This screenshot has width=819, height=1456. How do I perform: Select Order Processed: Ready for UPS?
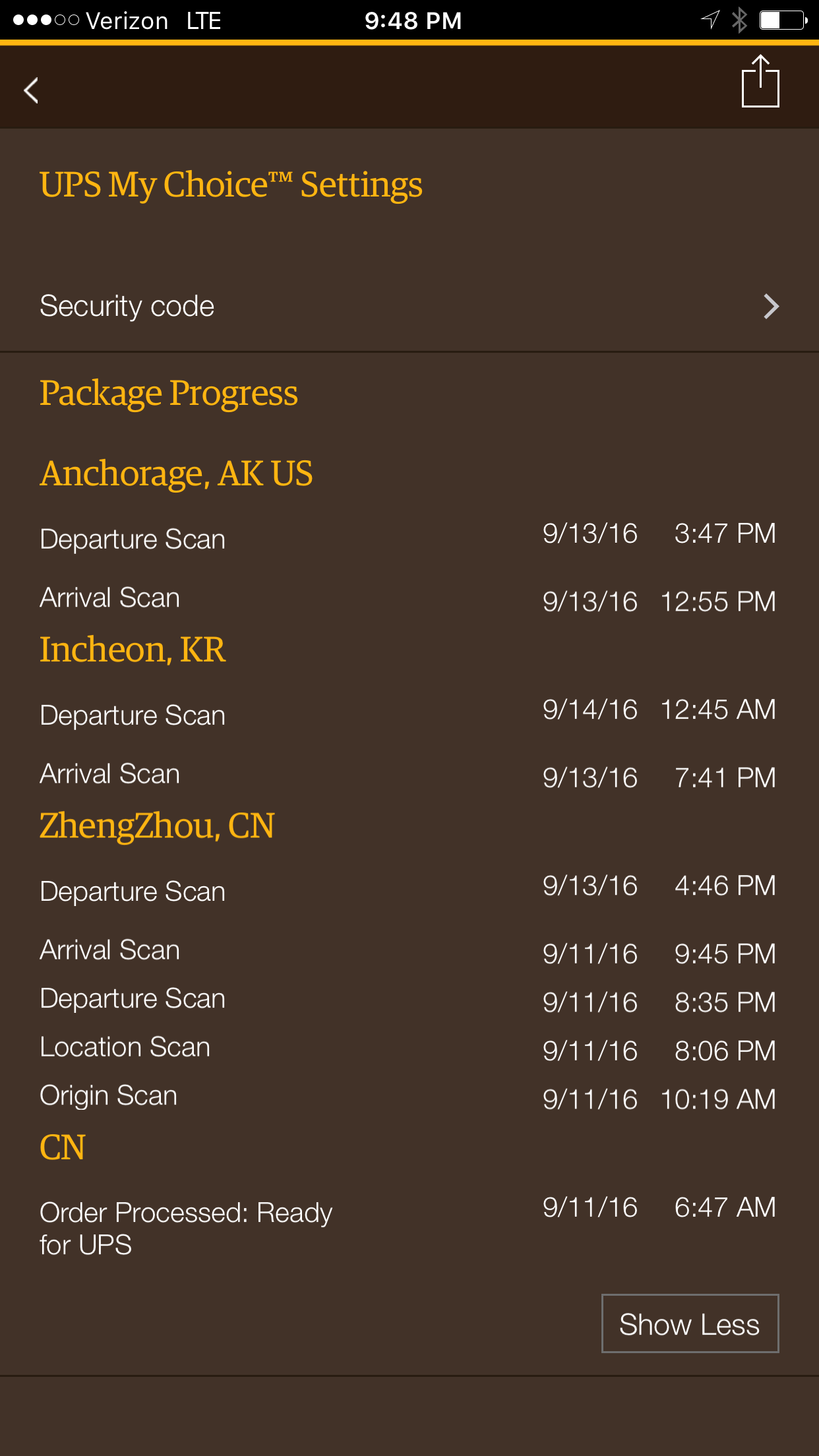coord(409,1228)
